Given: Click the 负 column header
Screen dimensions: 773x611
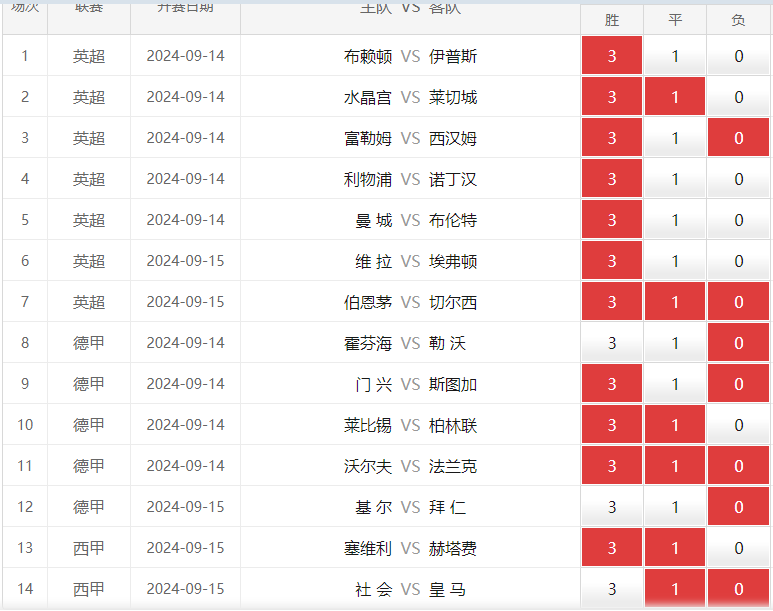Looking at the screenshot, I should point(738,20).
